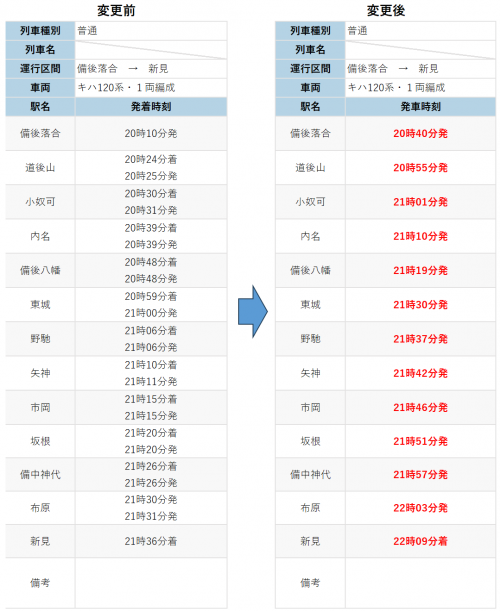This screenshot has width=500, height=611.
Task: Click the red 21時51分発 time
Action: coord(420,441)
